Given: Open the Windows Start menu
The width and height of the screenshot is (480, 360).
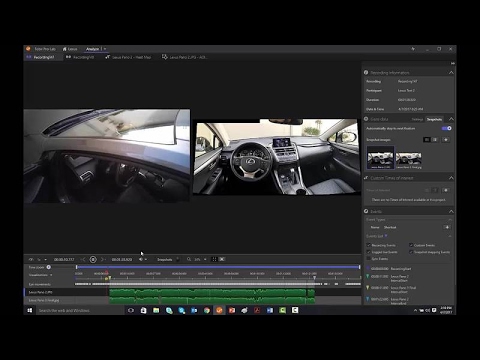Looking at the screenshot, I should coord(30,310).
